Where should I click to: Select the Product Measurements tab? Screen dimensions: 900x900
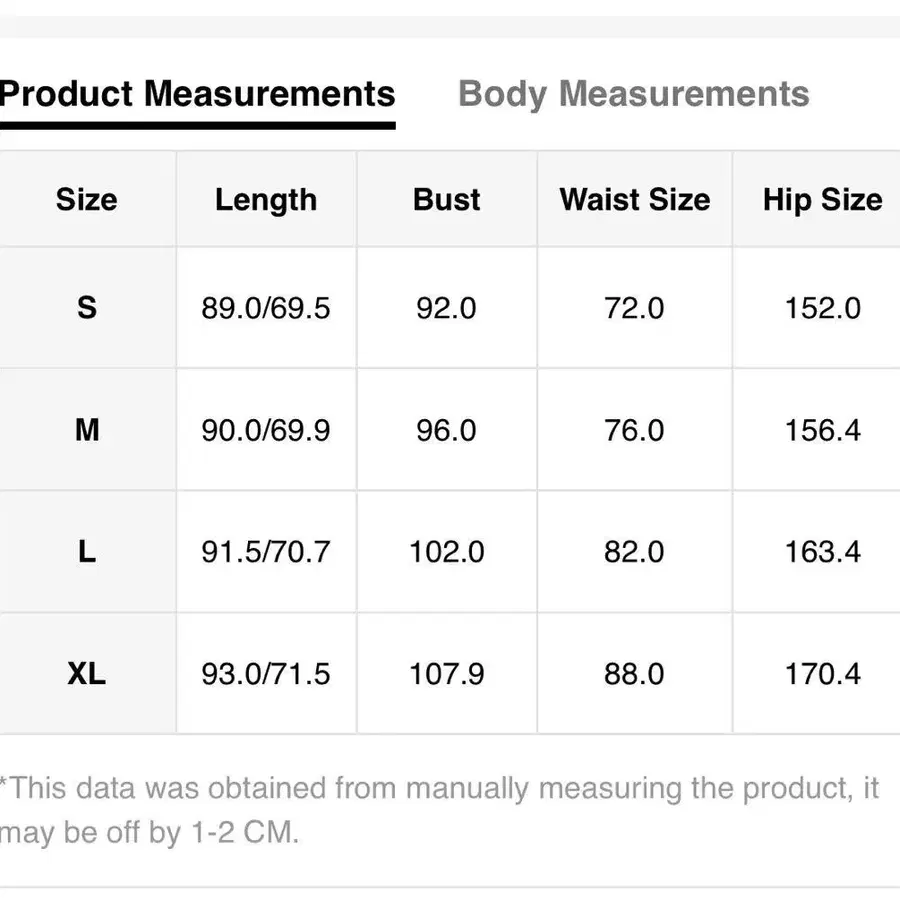[197, 94]
